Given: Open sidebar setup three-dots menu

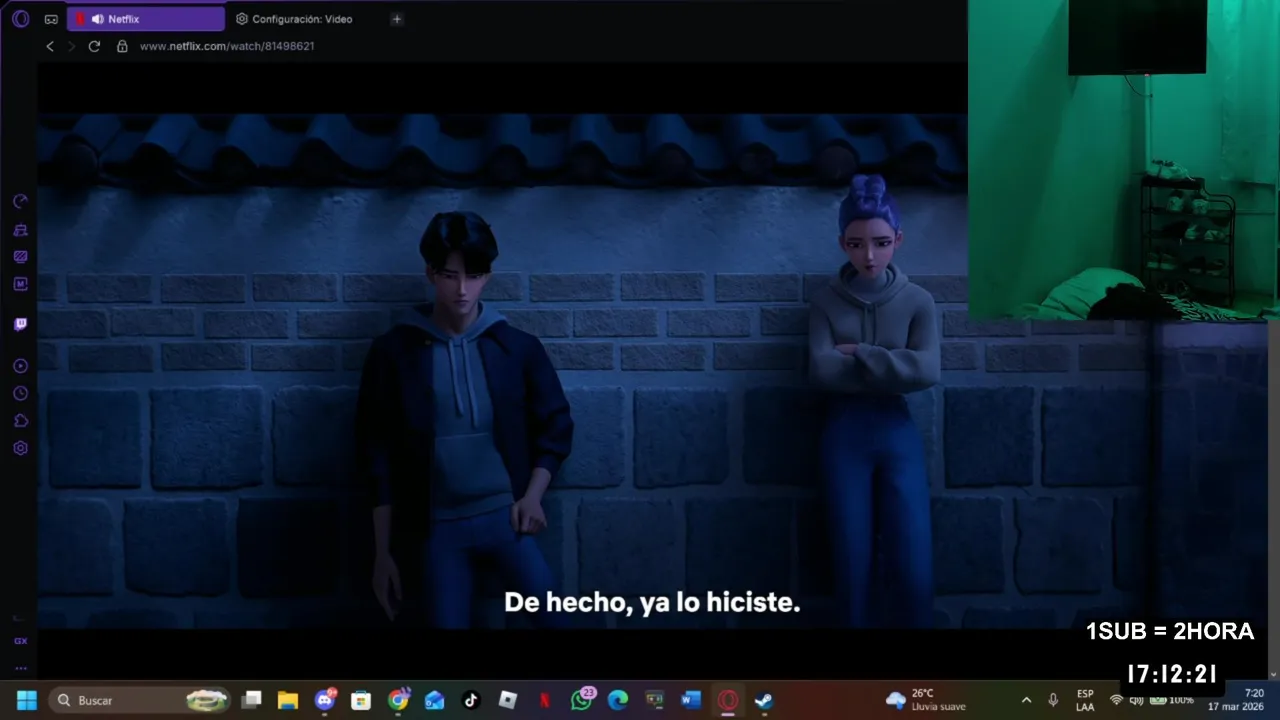Looking at the screenshot, I should coord(20,668).
